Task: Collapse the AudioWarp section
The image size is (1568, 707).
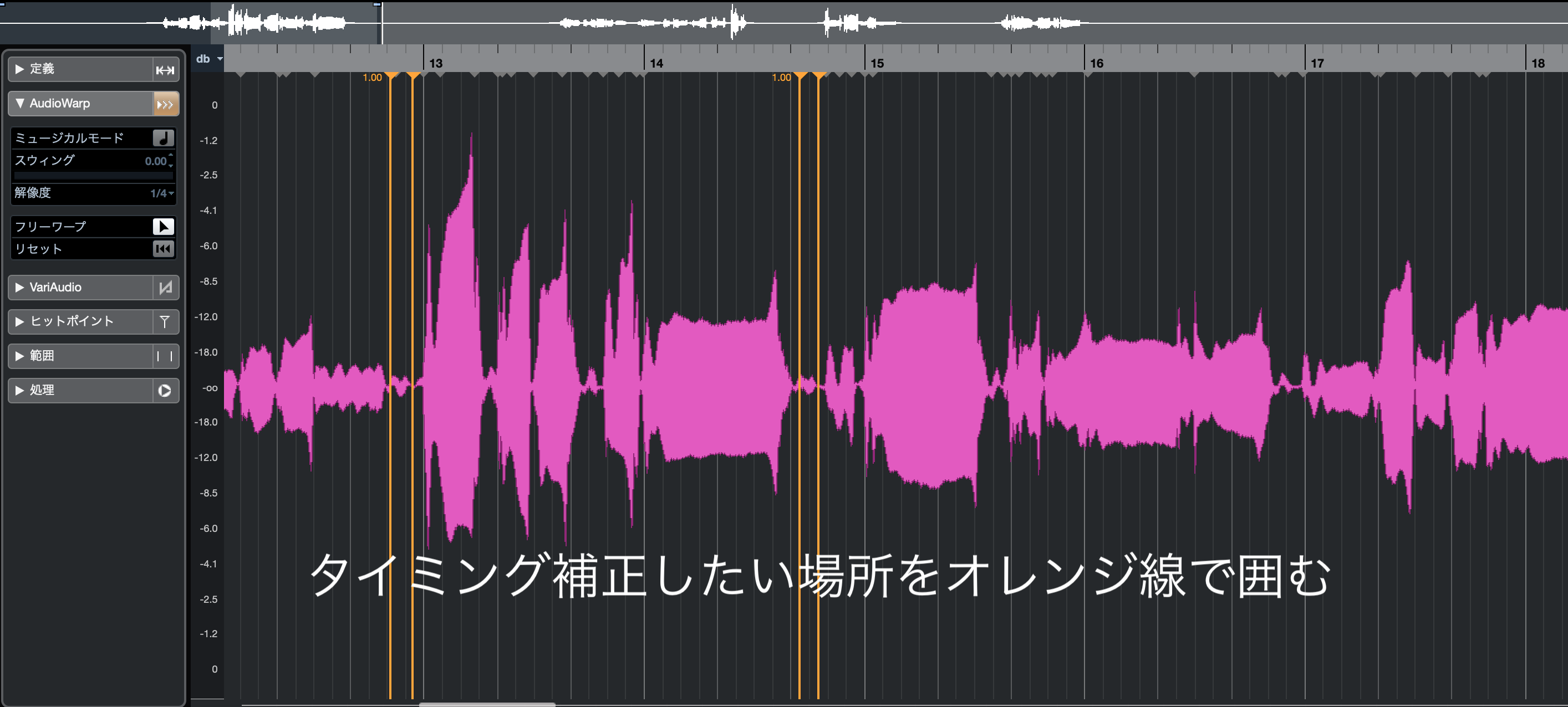Action: coord(19,104)
